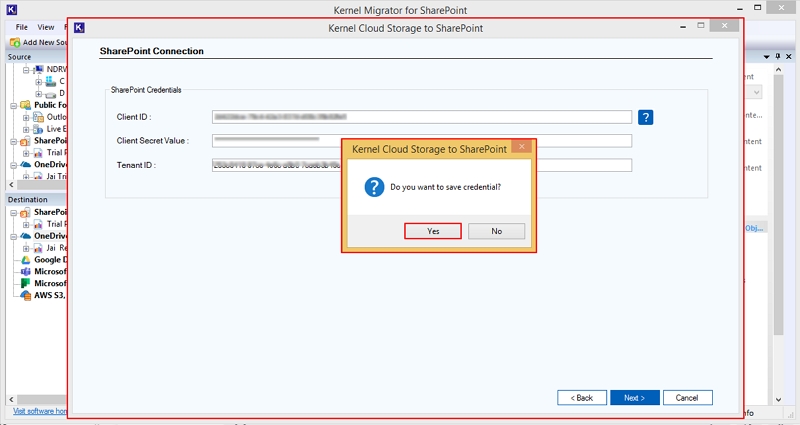Viewport: 800px width, 425px height.
Task: Select SharePoint icon in Source pane
Action: point(26,141)
